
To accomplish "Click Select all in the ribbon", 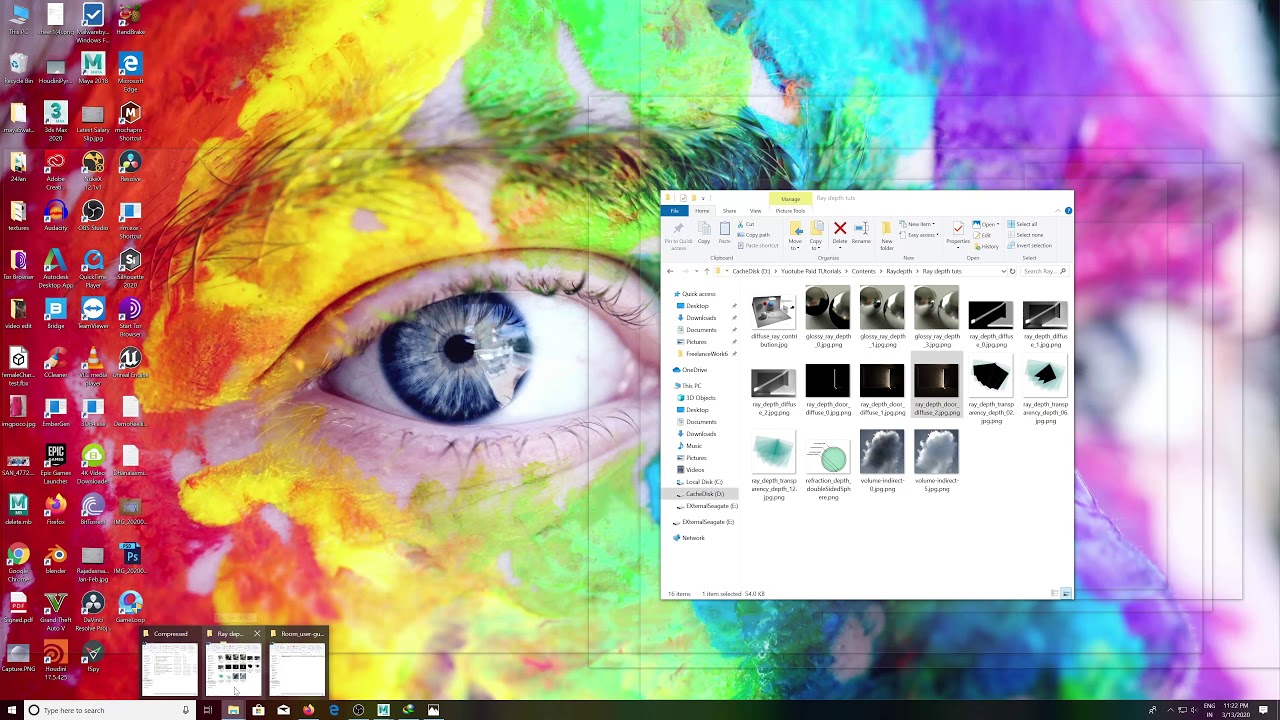I will pos(1023,224).
